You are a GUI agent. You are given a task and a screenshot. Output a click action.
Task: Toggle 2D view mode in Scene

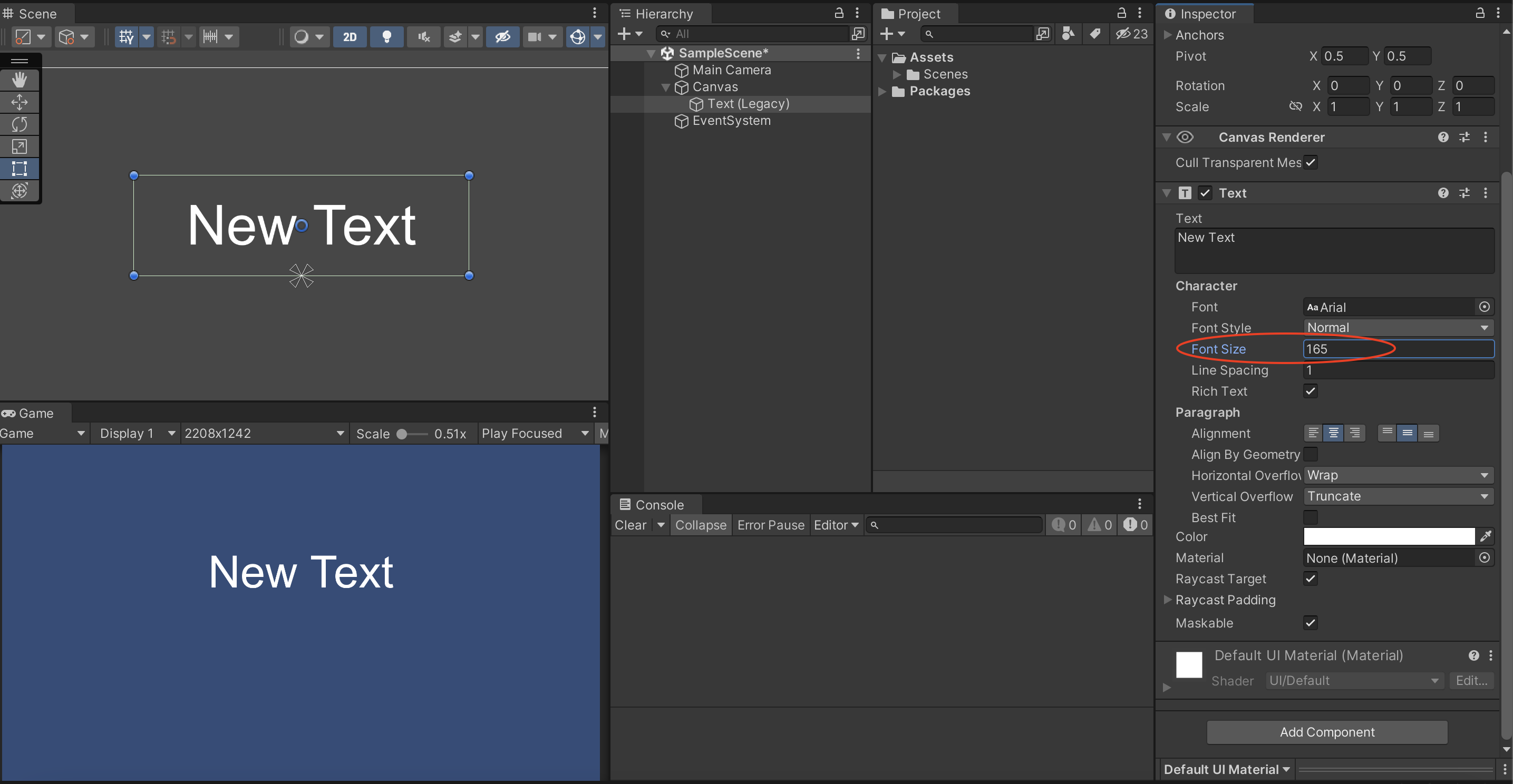(350, 37)
